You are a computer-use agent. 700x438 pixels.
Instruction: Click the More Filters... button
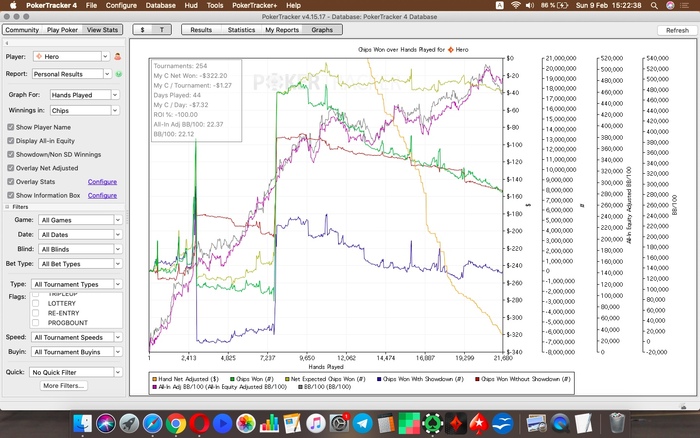coord(63,386)
